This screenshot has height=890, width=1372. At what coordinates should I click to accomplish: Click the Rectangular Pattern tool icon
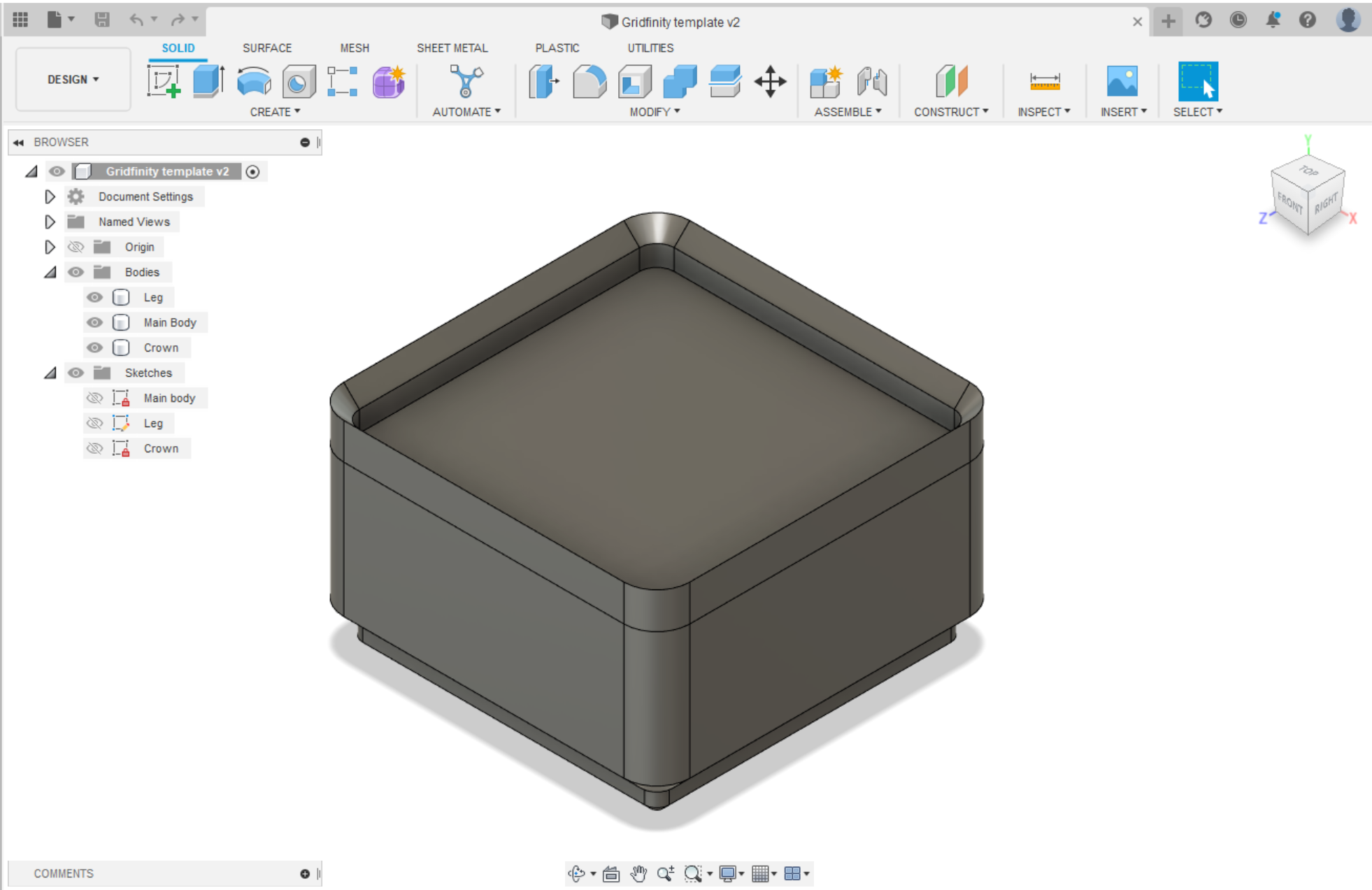pos(343,83)
